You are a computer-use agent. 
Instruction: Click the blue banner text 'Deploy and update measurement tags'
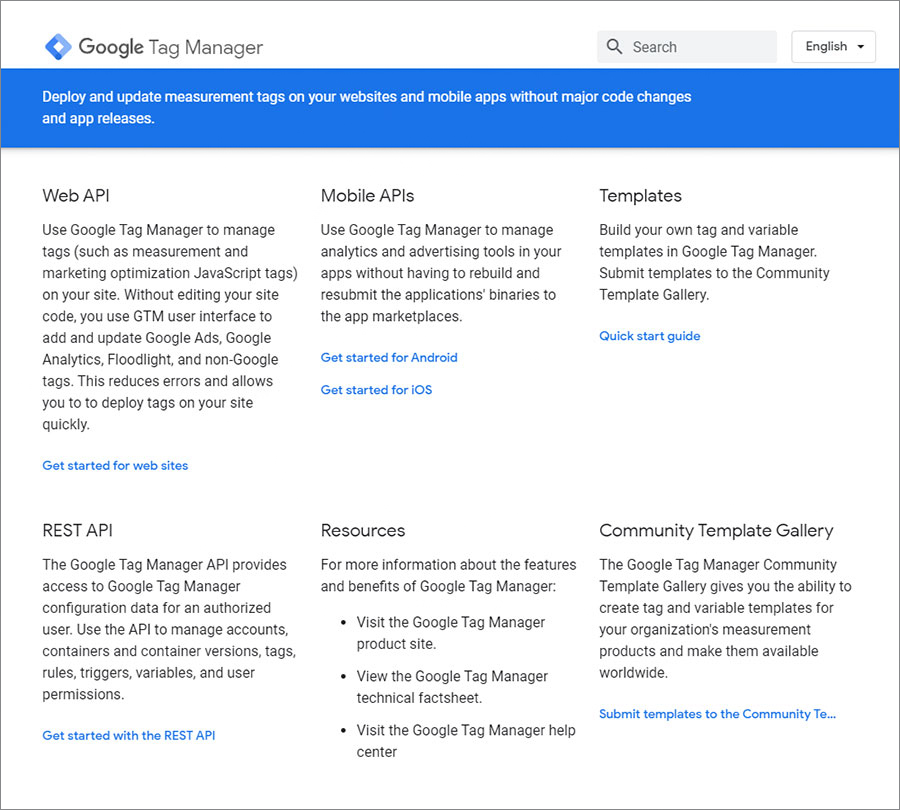point(366,107)
